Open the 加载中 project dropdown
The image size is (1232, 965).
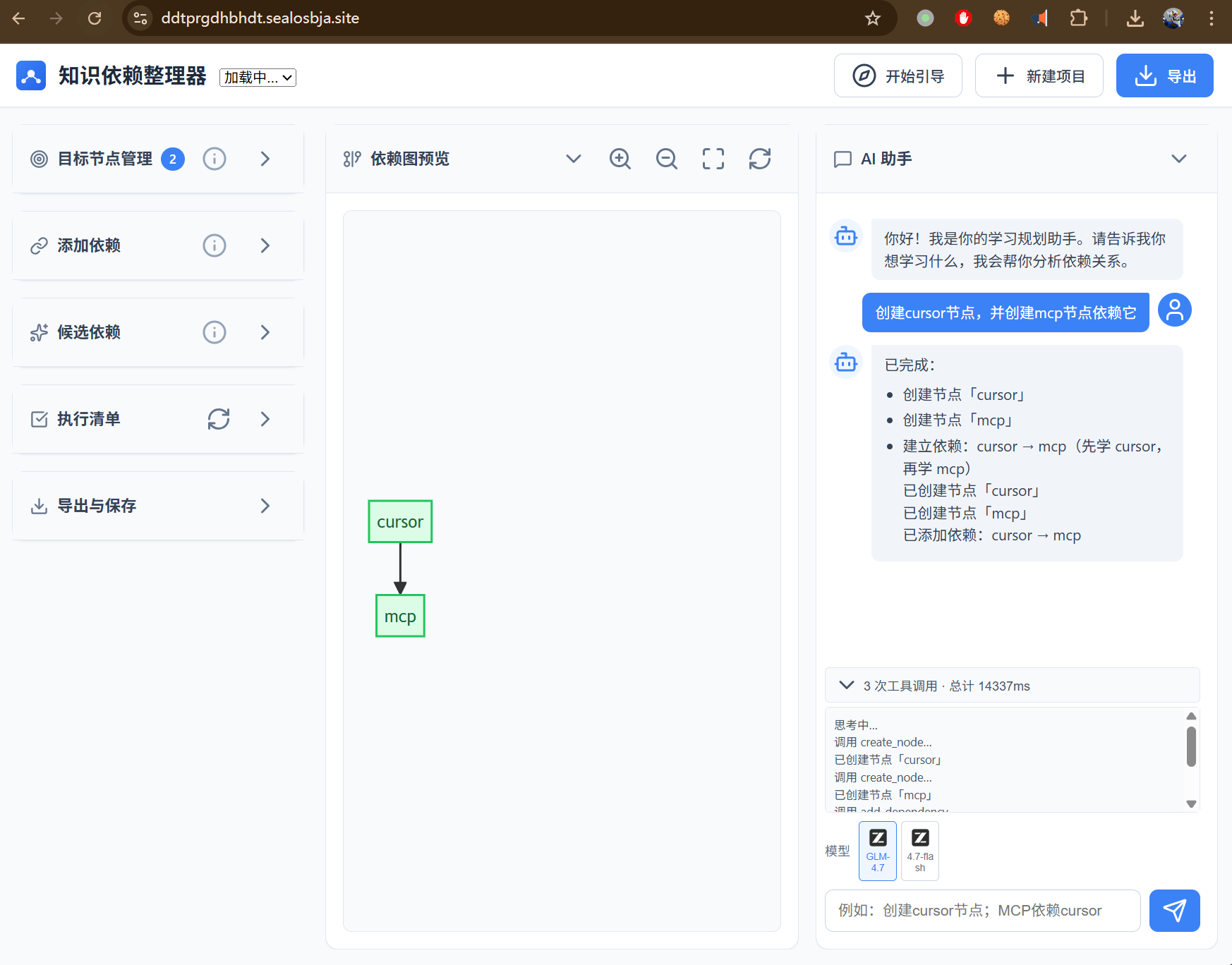tap(257, 78)
